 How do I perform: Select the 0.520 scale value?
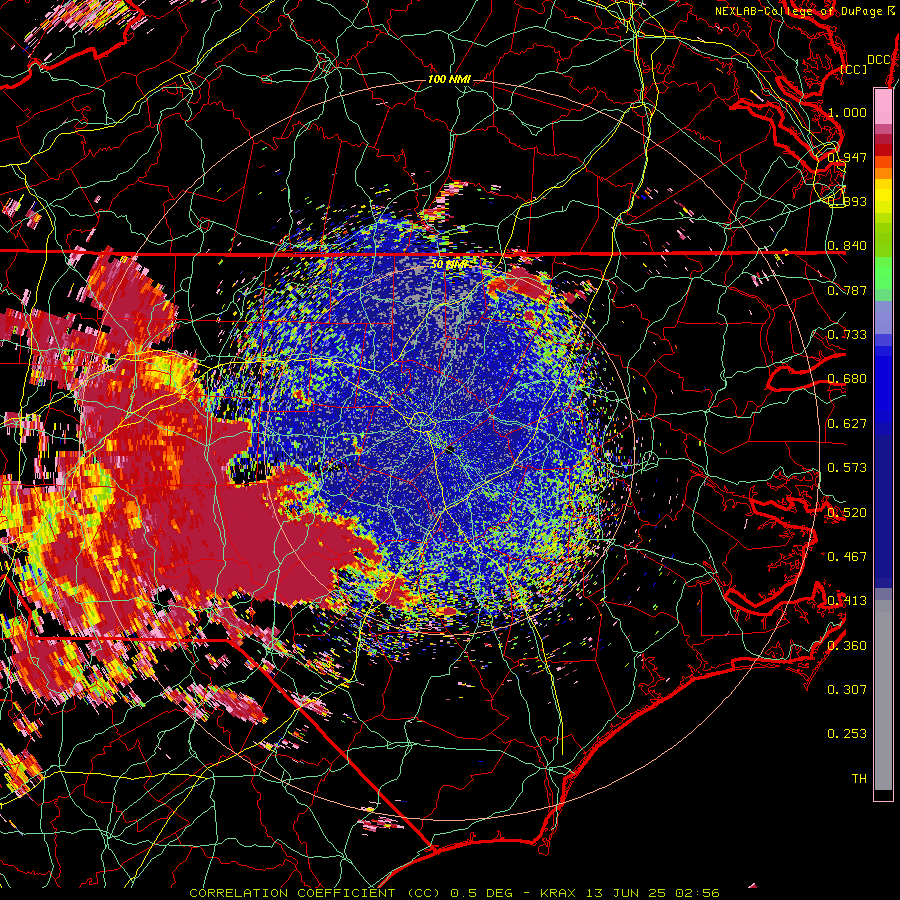(847, 512)
